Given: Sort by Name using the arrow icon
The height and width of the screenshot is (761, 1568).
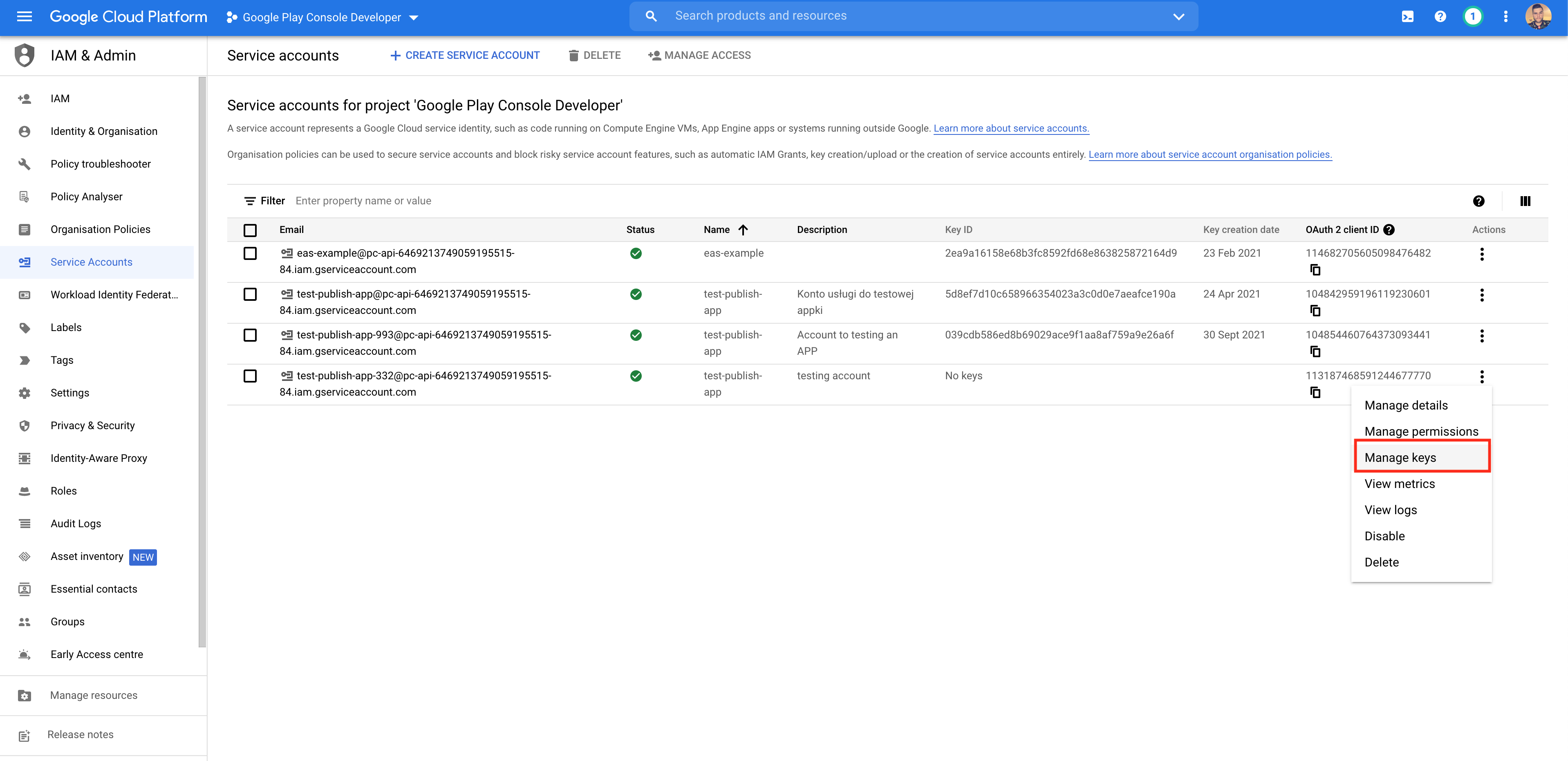Looking at the screenshot, I should 743,230.
